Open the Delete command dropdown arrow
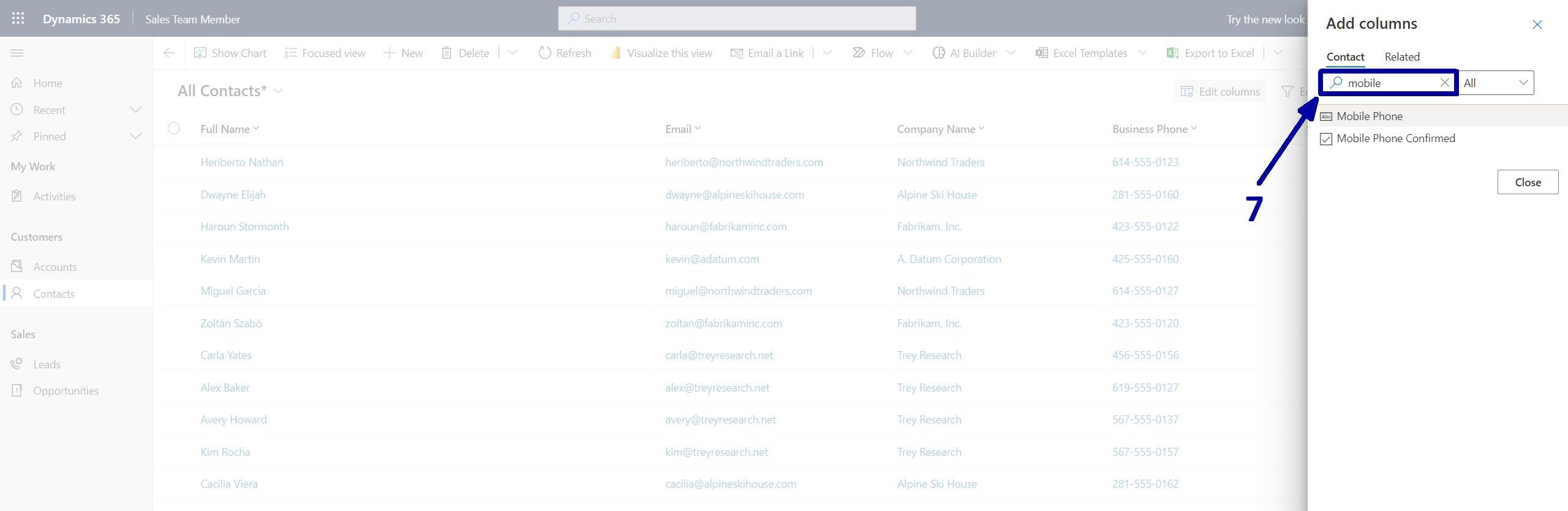 click(x=513, y=53)
